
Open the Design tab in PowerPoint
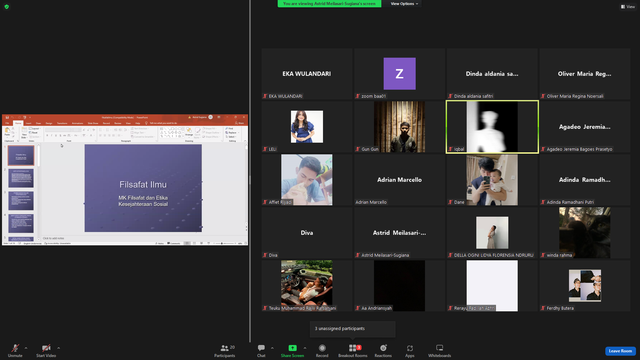(49, 123)
